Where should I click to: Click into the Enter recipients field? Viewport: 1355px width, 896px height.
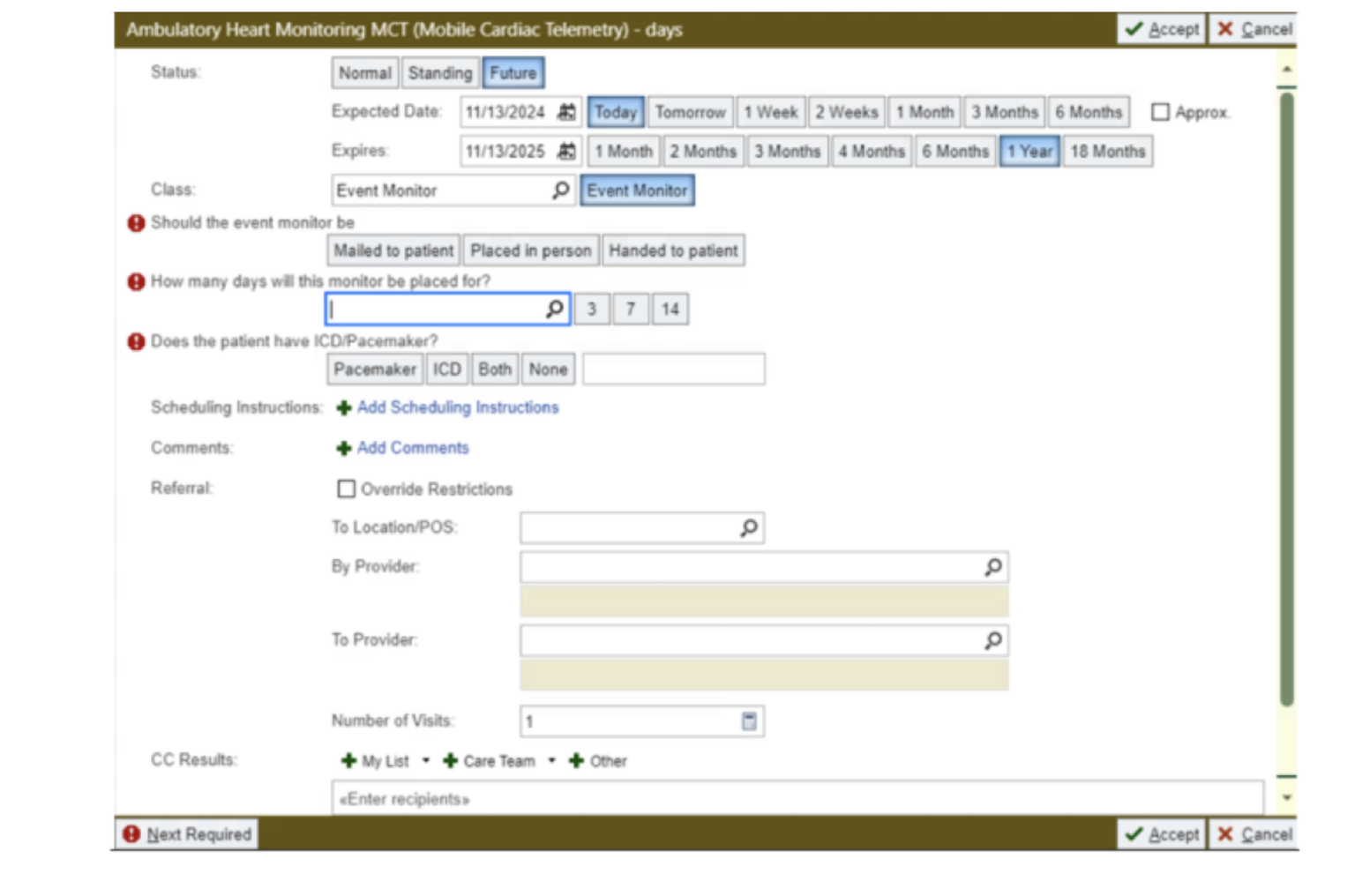(794, 799)
